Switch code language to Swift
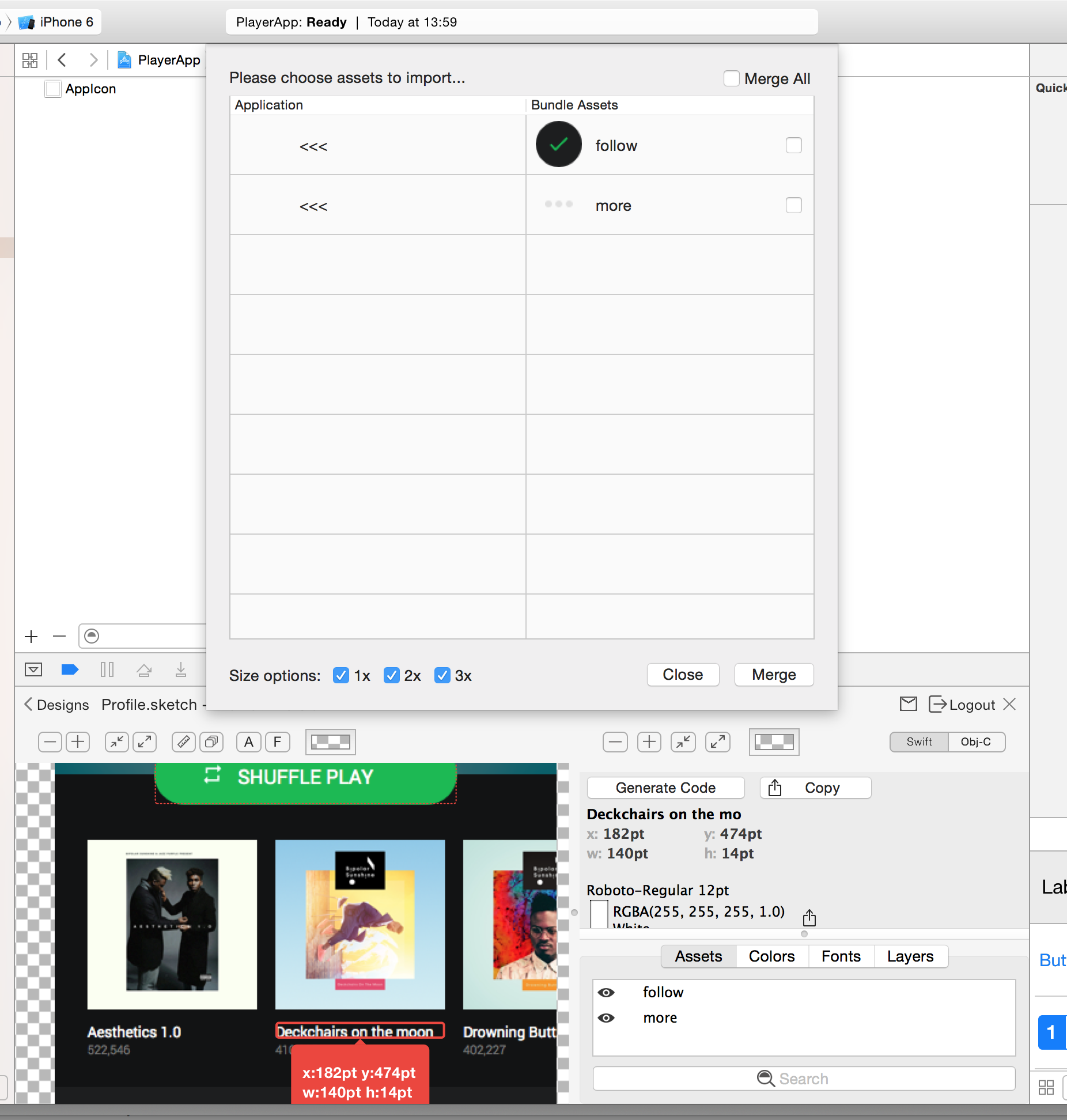The height and width of the screenshot is (1120, 1067). pos(919,741)
